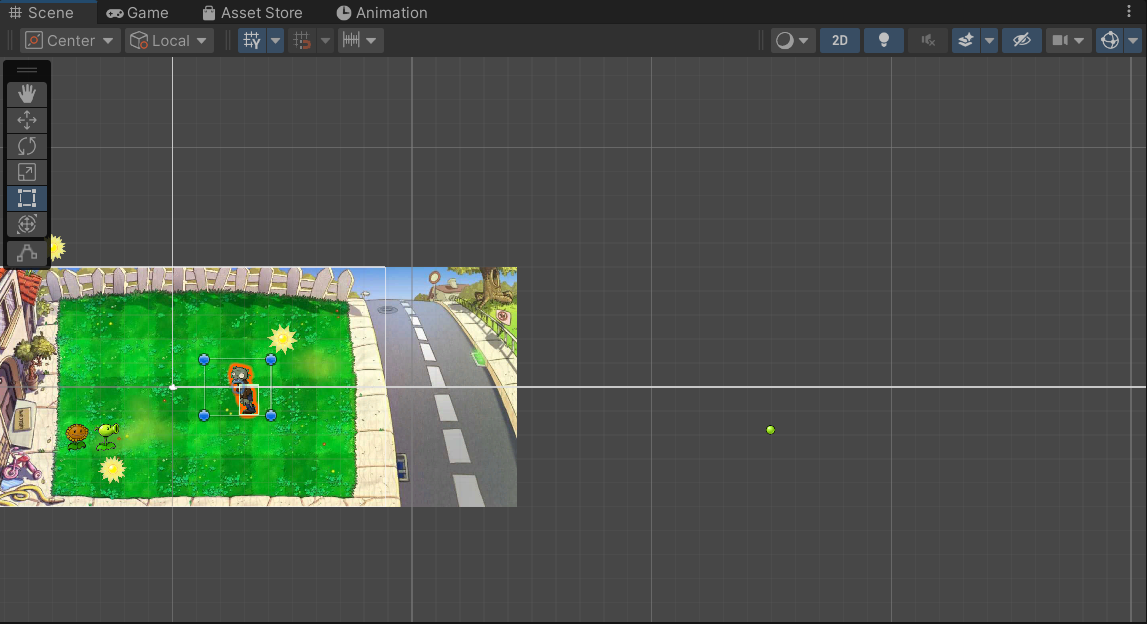
Task: Toggle hidden objects visibility eye
Action: 1020,41
